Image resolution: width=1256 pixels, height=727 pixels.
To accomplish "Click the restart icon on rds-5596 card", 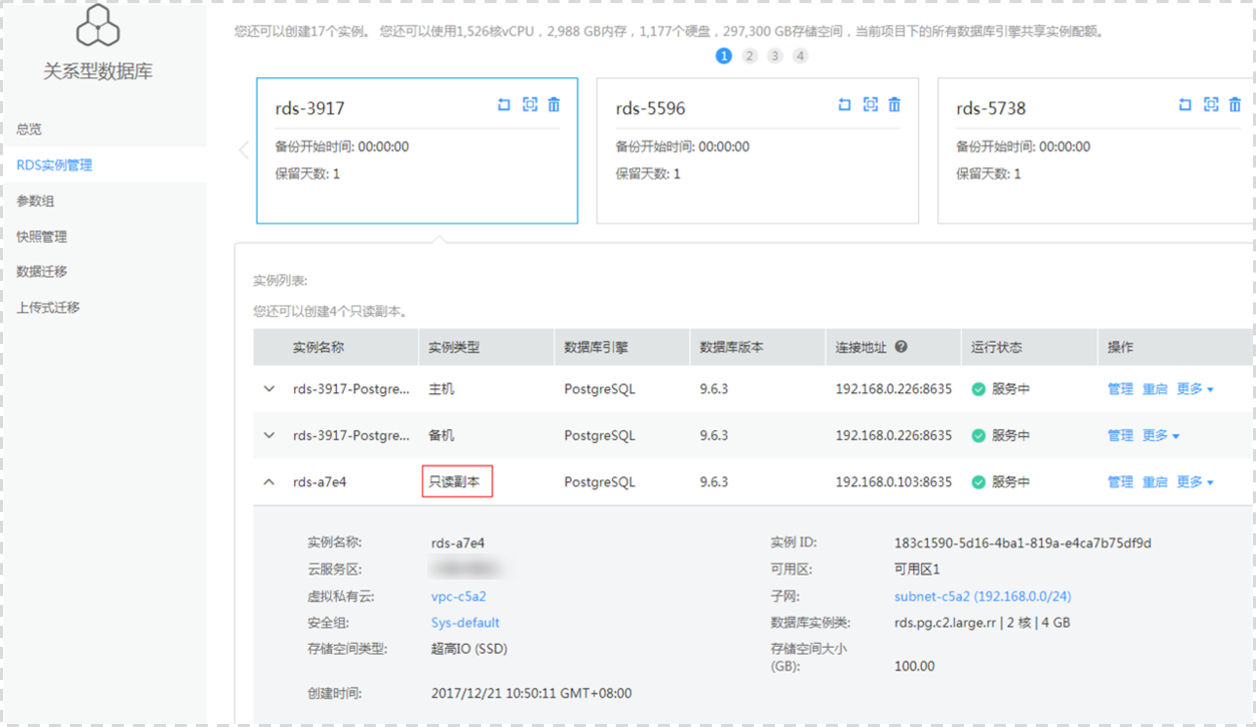I will [844, 104].
